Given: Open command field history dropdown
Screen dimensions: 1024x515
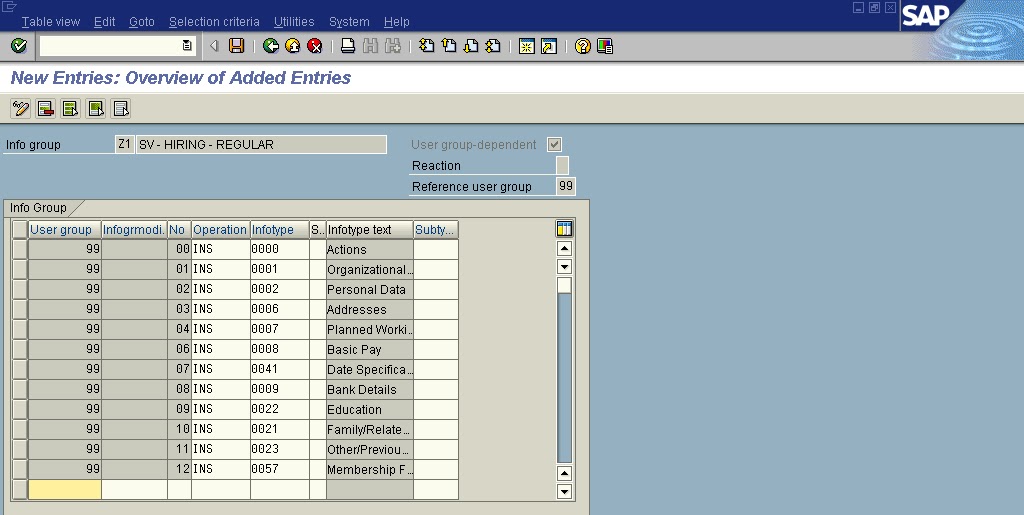Looking at the screenshot, I should pos(187,46).
